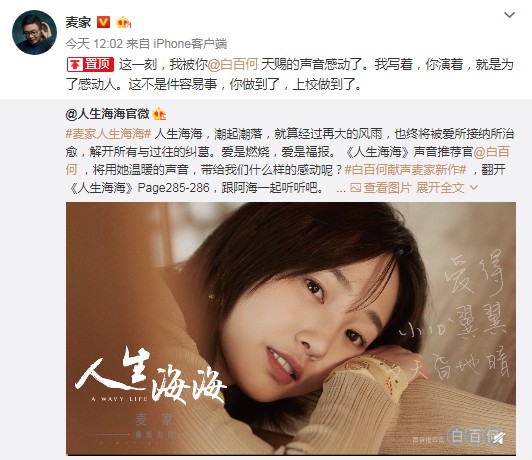Click the video progress bar under poster
The image size is (532, 460).
coord(291,454)
